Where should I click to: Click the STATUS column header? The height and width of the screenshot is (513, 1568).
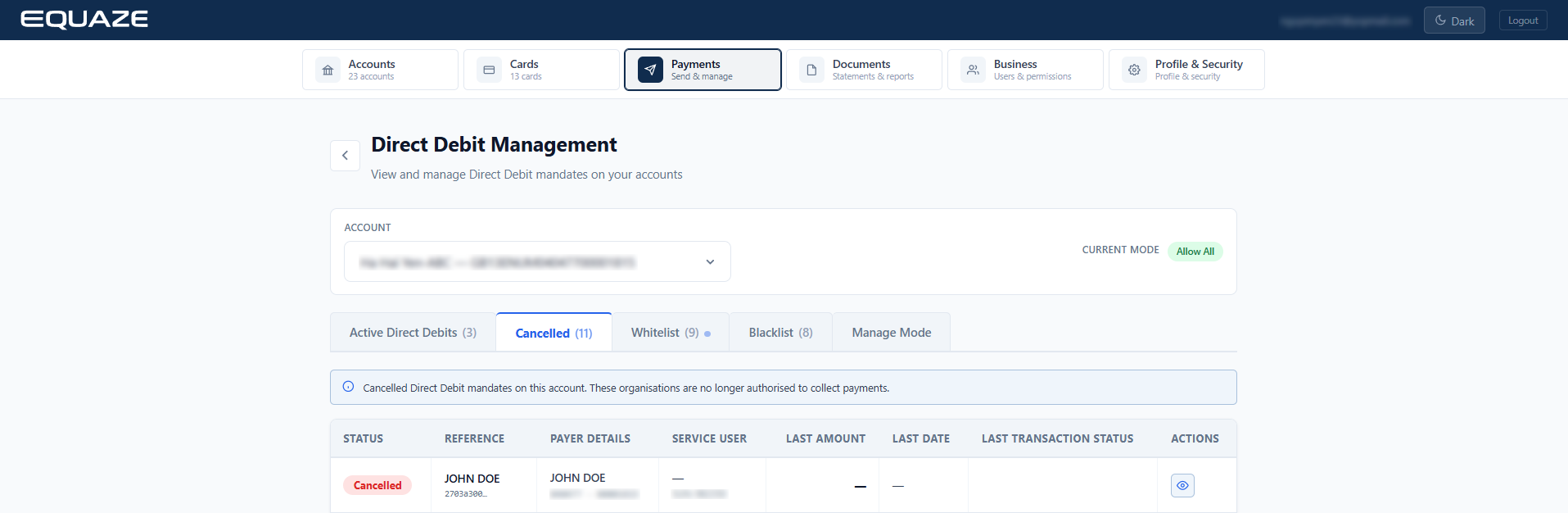click(363, 438)
